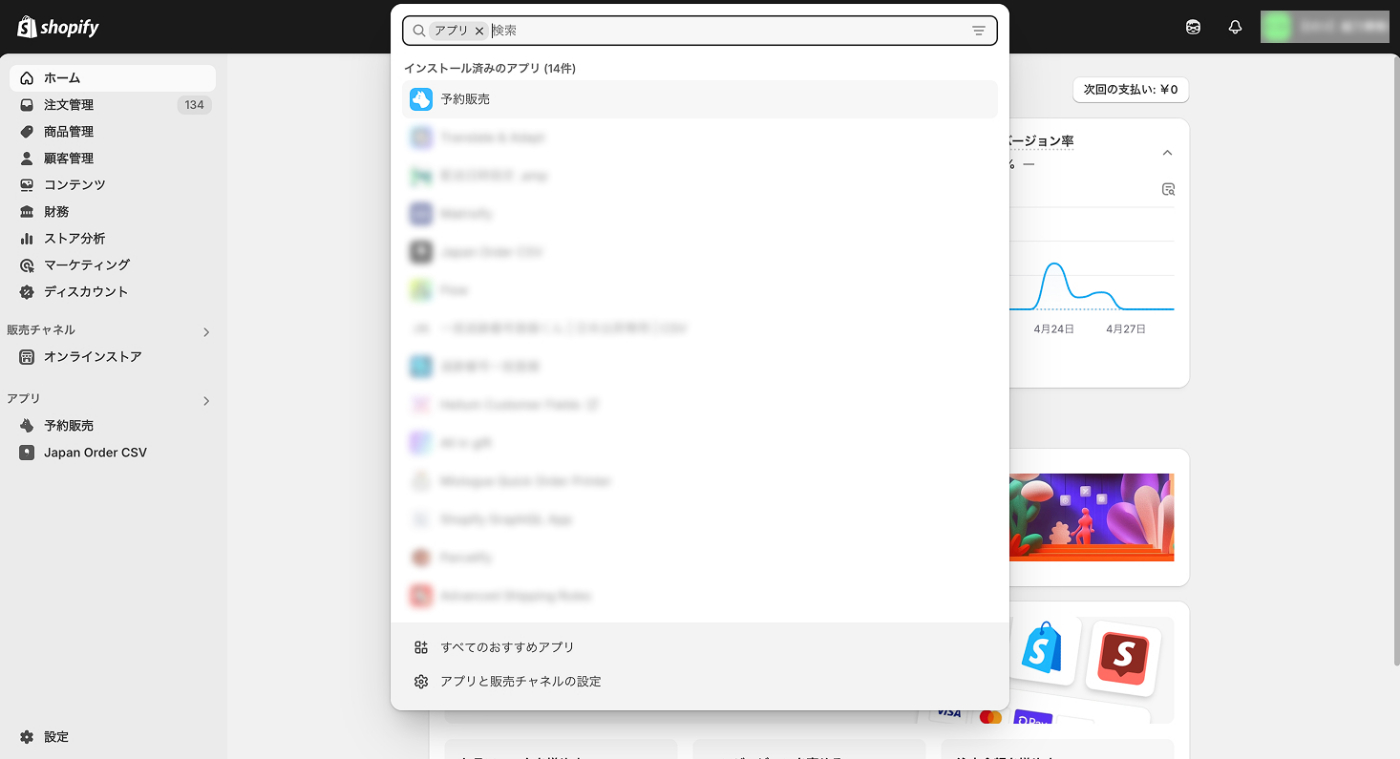Open Japan Order CSV in the sidebar

tap(113, 453)
